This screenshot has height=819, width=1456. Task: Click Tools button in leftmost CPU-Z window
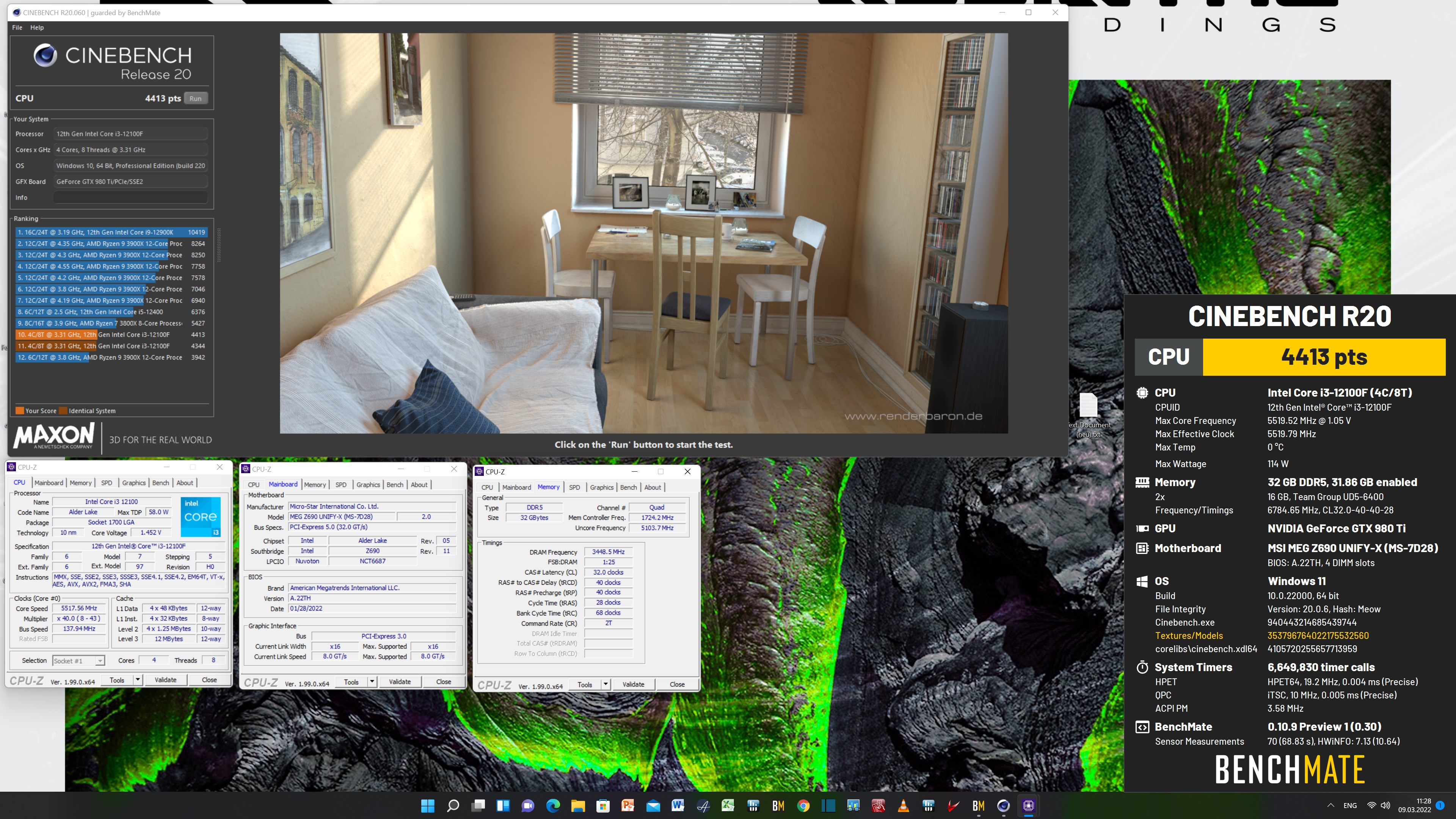click(117, 680)
